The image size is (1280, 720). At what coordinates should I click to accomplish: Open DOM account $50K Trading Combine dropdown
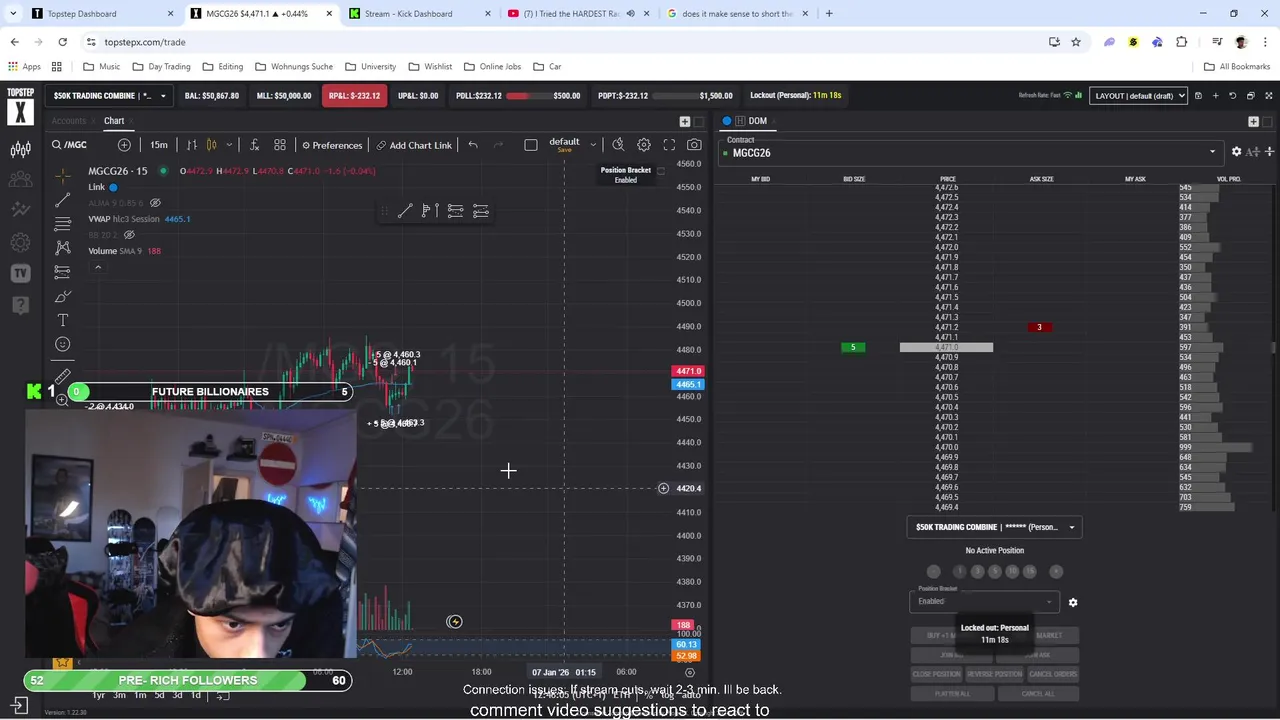[x=995, y=527]
